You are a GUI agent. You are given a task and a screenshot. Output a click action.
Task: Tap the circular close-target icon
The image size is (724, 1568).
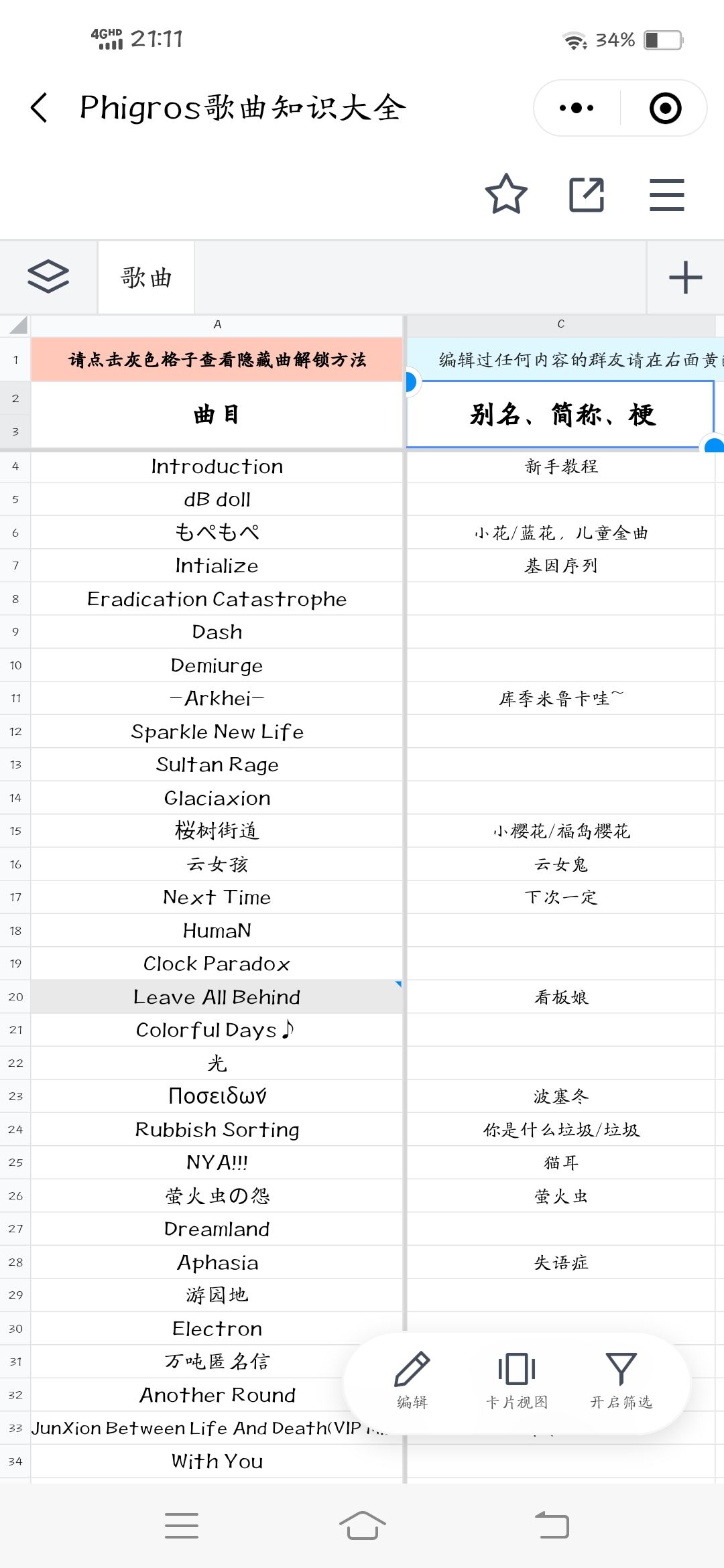665,108
